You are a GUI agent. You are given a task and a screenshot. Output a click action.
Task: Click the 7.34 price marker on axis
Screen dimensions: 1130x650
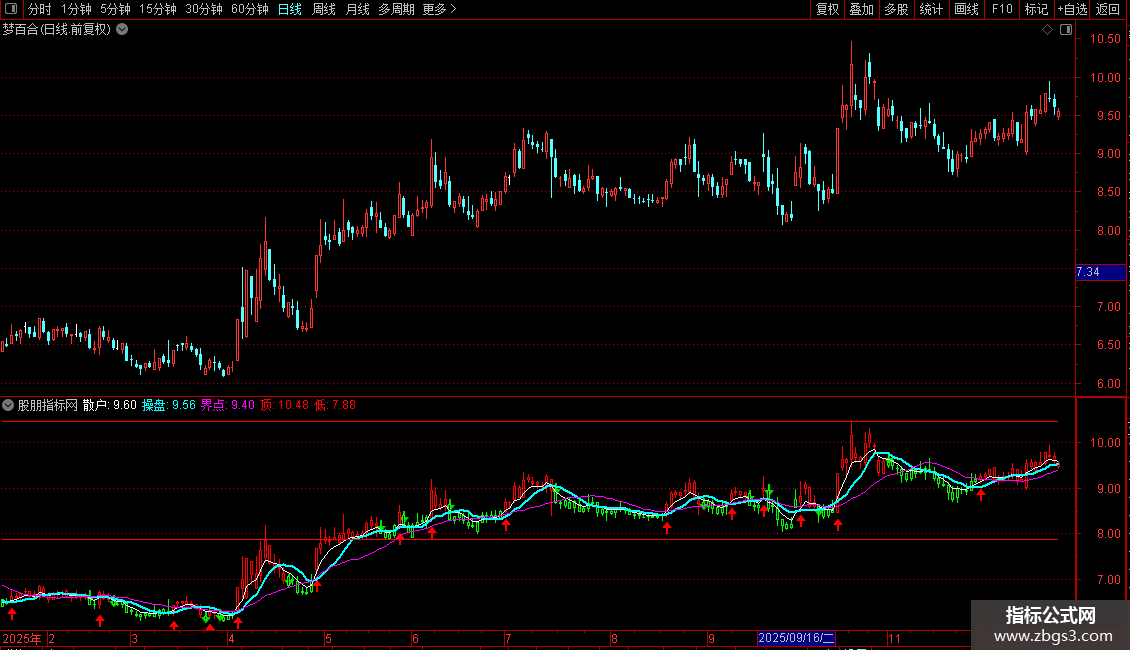[x=1100, y=272]
